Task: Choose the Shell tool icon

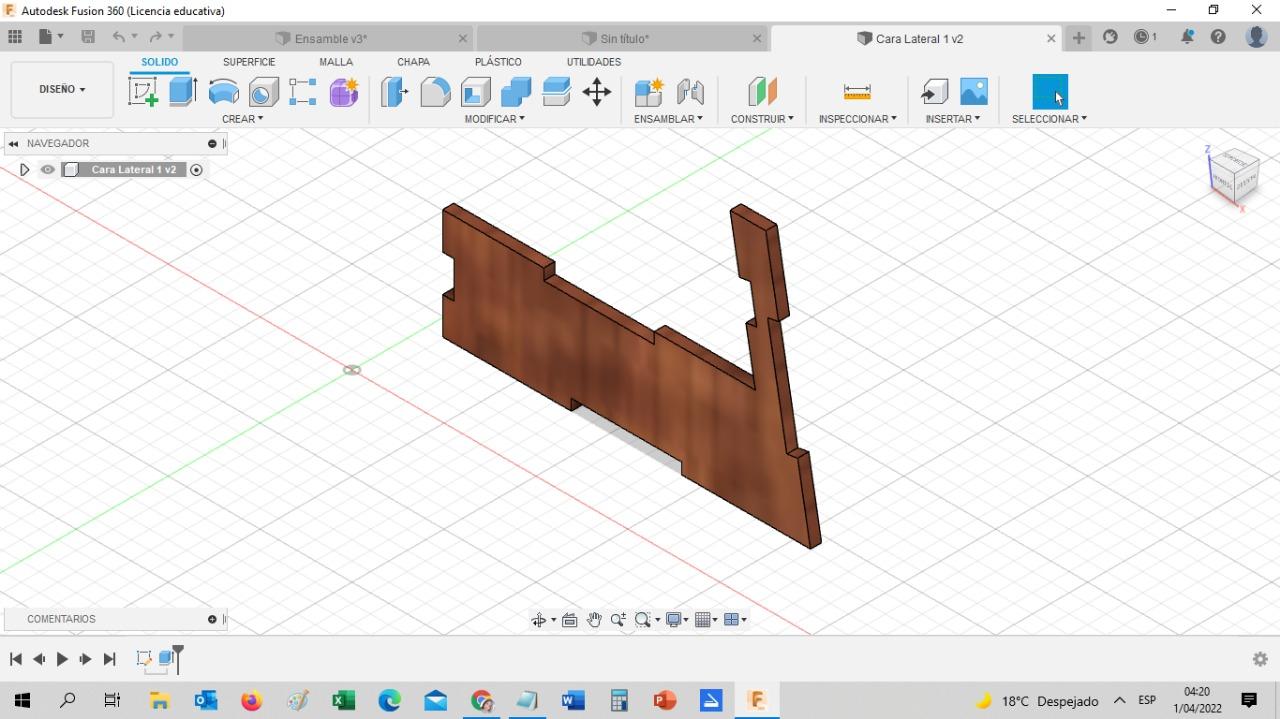Action: click(x=476, y=92)
